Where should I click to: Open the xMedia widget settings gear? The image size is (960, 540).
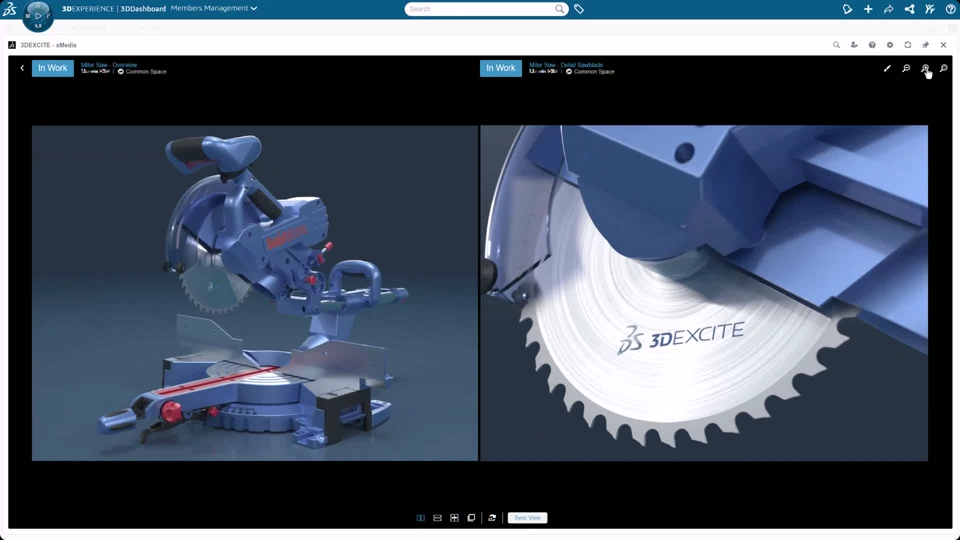890,45
